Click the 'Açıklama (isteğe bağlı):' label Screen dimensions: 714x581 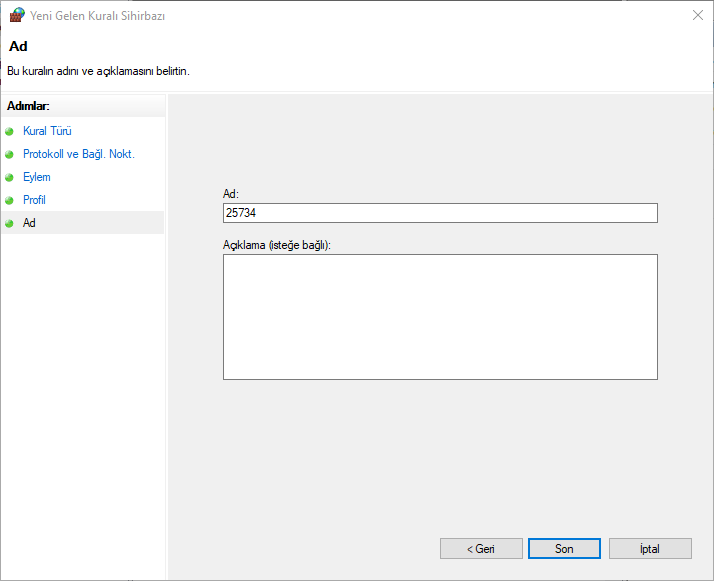[x=276, y=245]
